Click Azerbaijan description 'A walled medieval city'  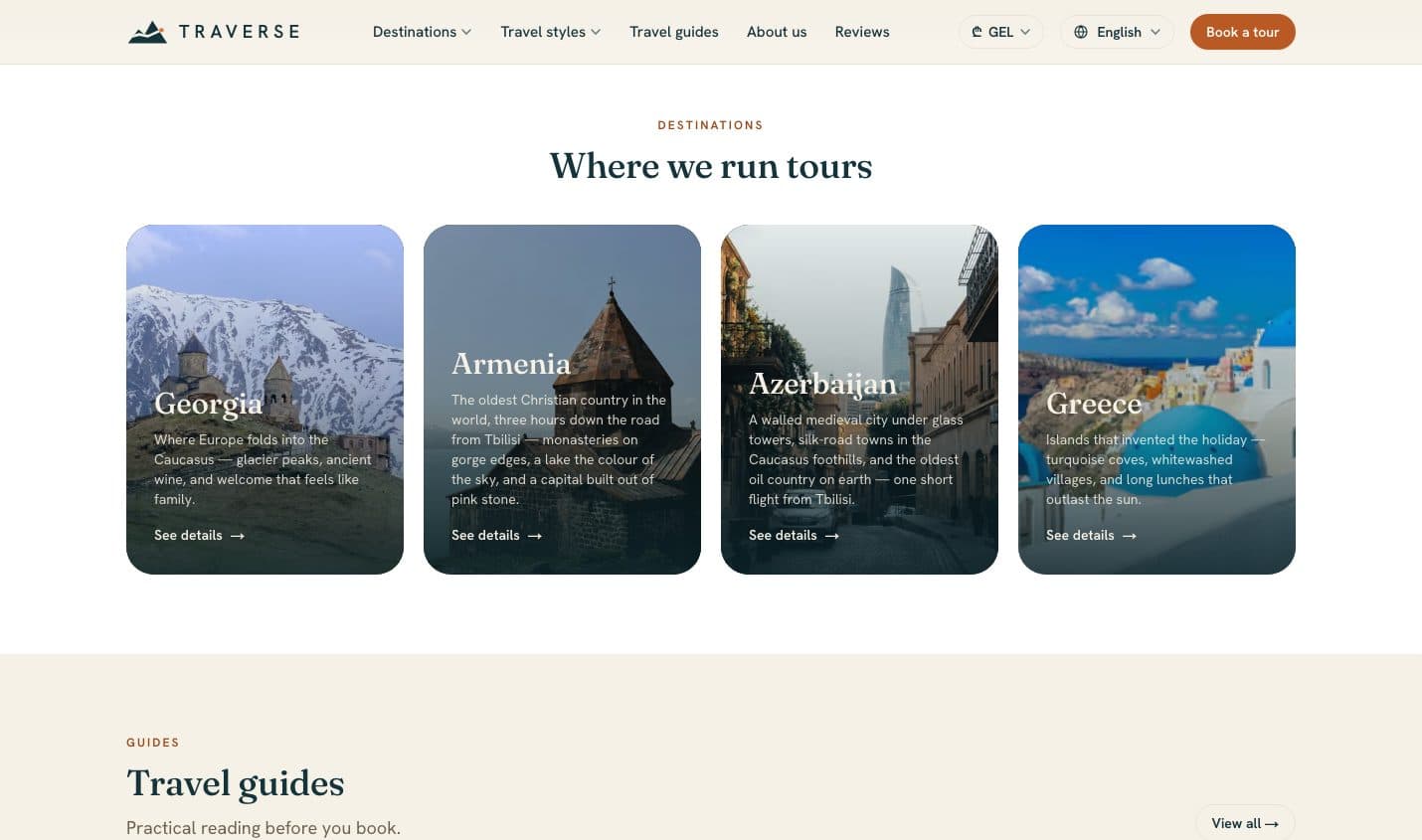856,459
